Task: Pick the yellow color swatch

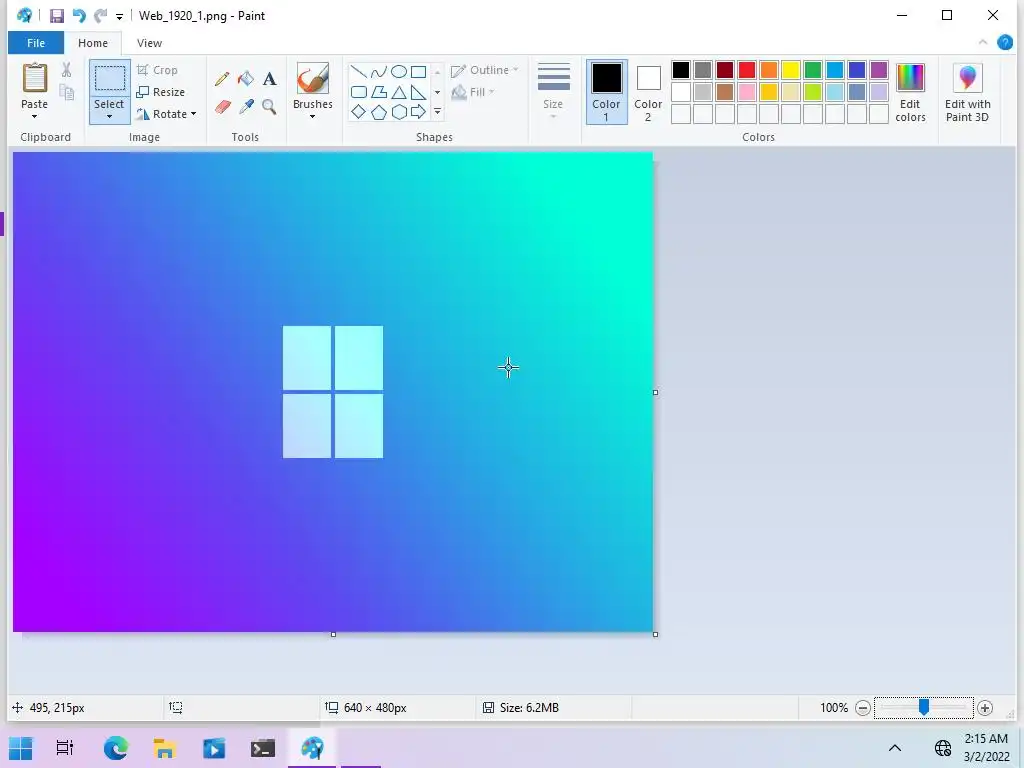Action: coord(791,70)
